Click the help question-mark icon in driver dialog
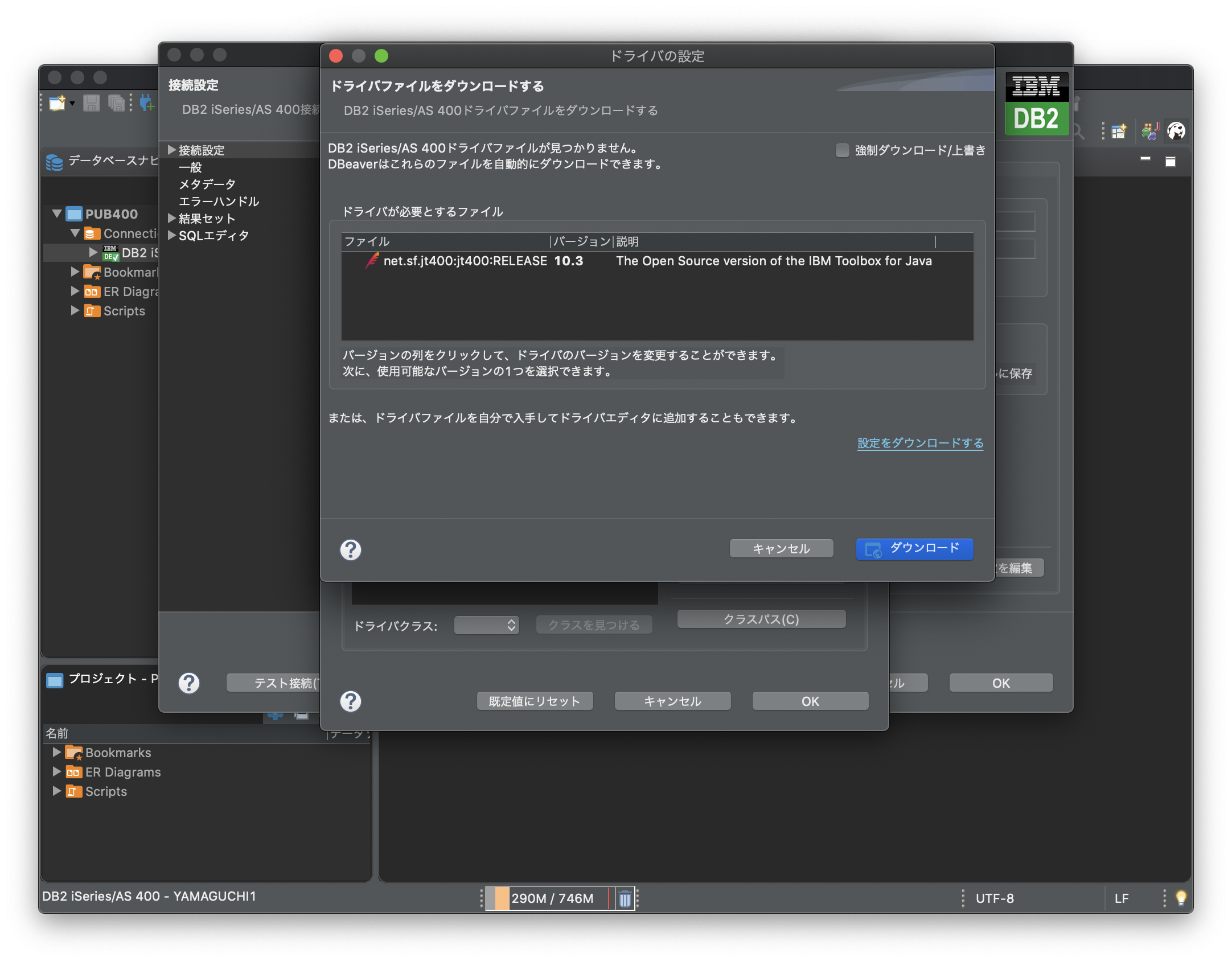 (x=350, y=550)
